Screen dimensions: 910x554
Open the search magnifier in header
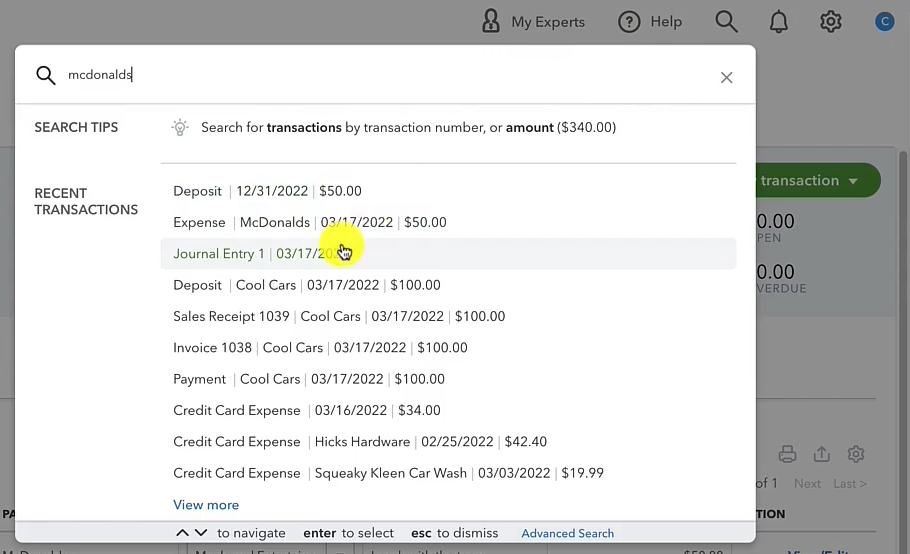726,21
